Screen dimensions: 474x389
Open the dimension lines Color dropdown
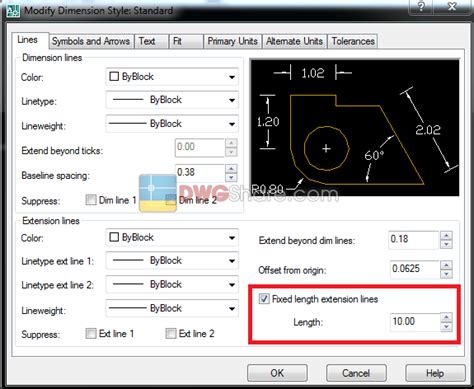[x=172, y=77]
